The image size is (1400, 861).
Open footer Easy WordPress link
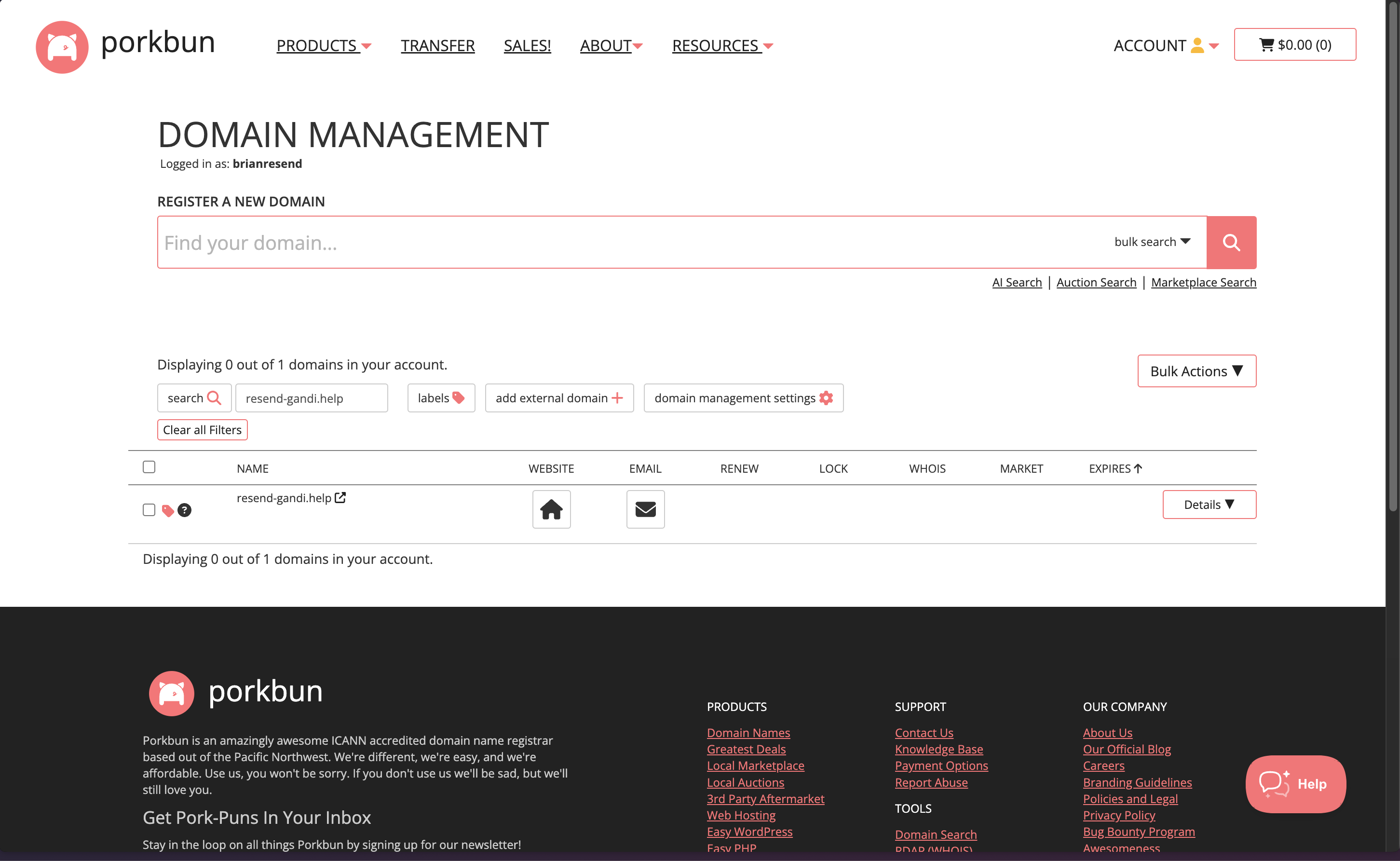click(x=749, y=832)
